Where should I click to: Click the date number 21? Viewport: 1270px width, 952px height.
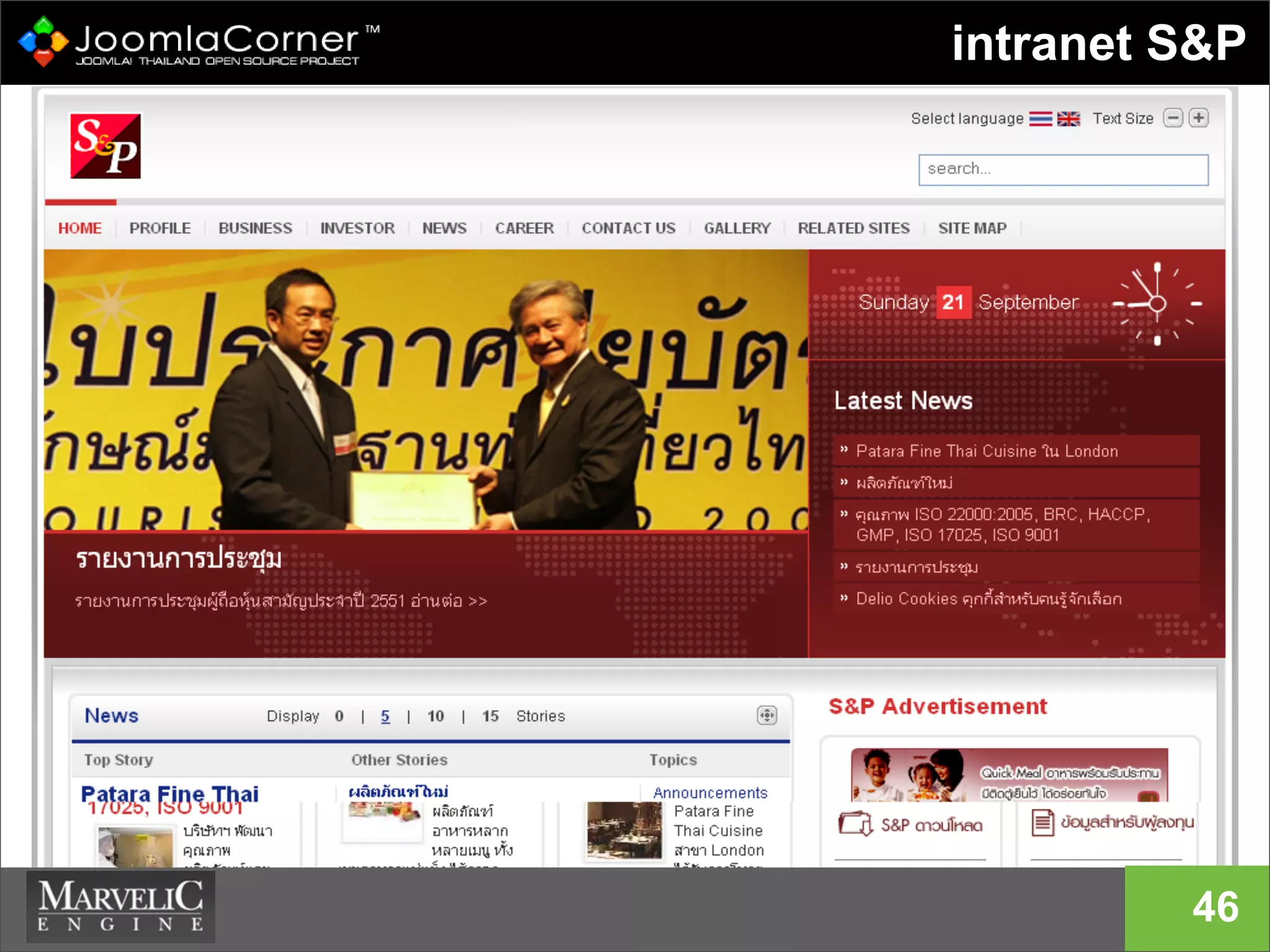[x=953, y=302]
